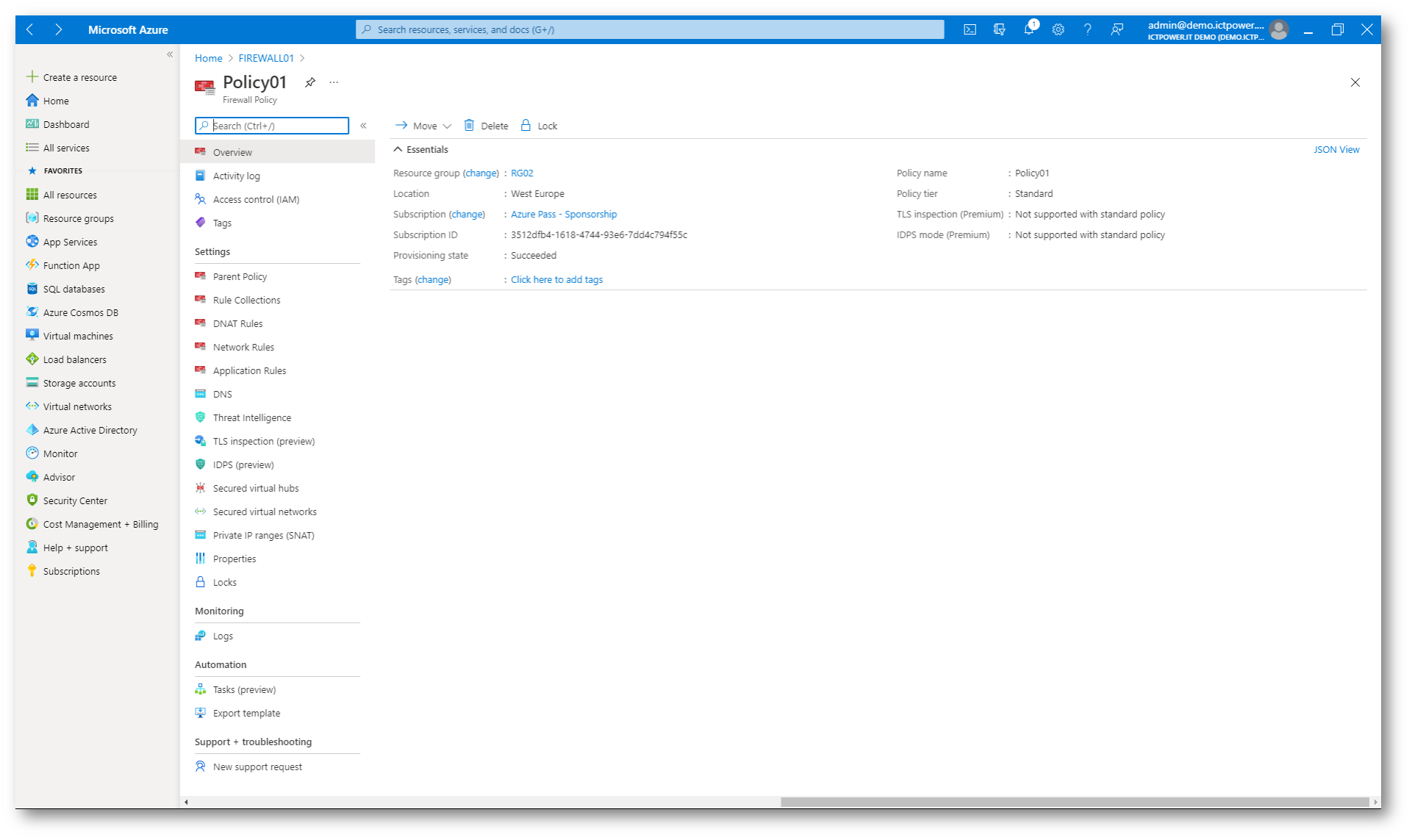Open Azure Pass - Sponsorship subscription link
The image size is (1412, 840).
point(564,215)
